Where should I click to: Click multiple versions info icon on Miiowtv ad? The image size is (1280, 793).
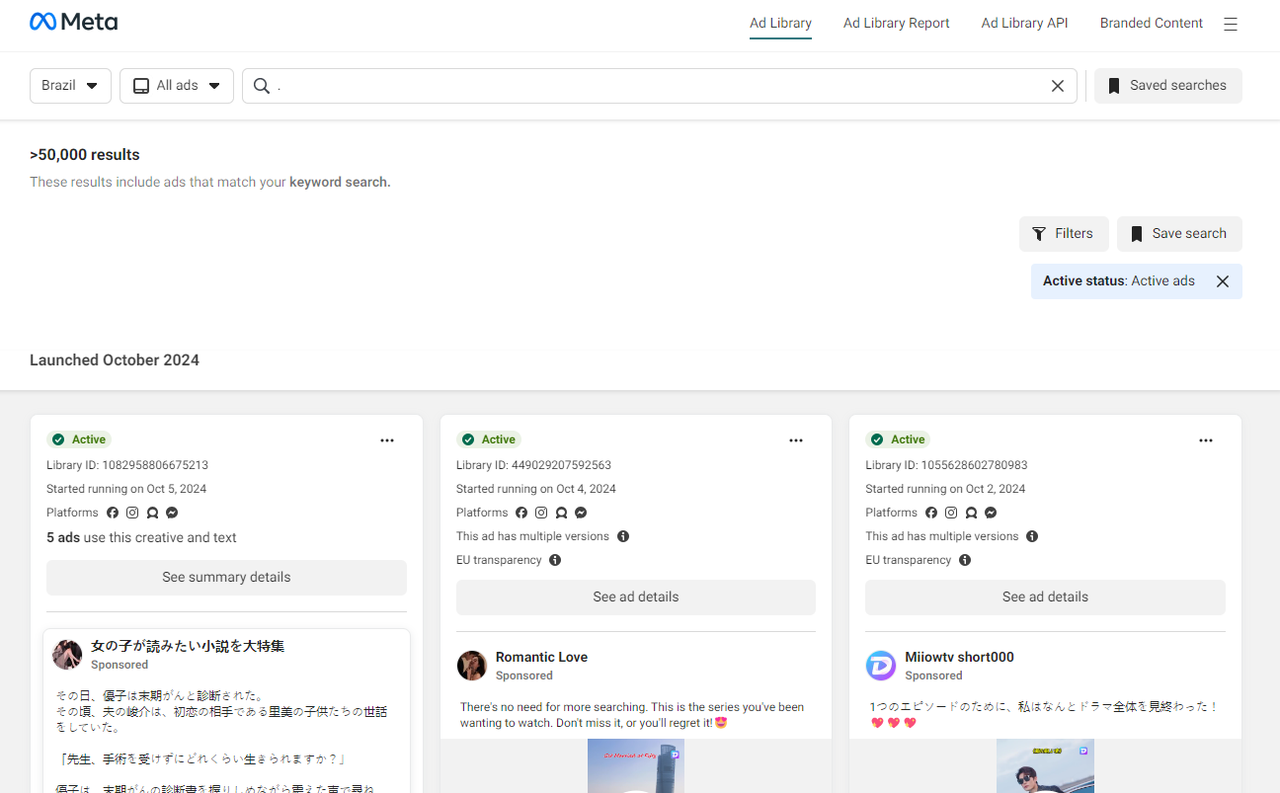pyautogui.click(x=1032, y=537)
